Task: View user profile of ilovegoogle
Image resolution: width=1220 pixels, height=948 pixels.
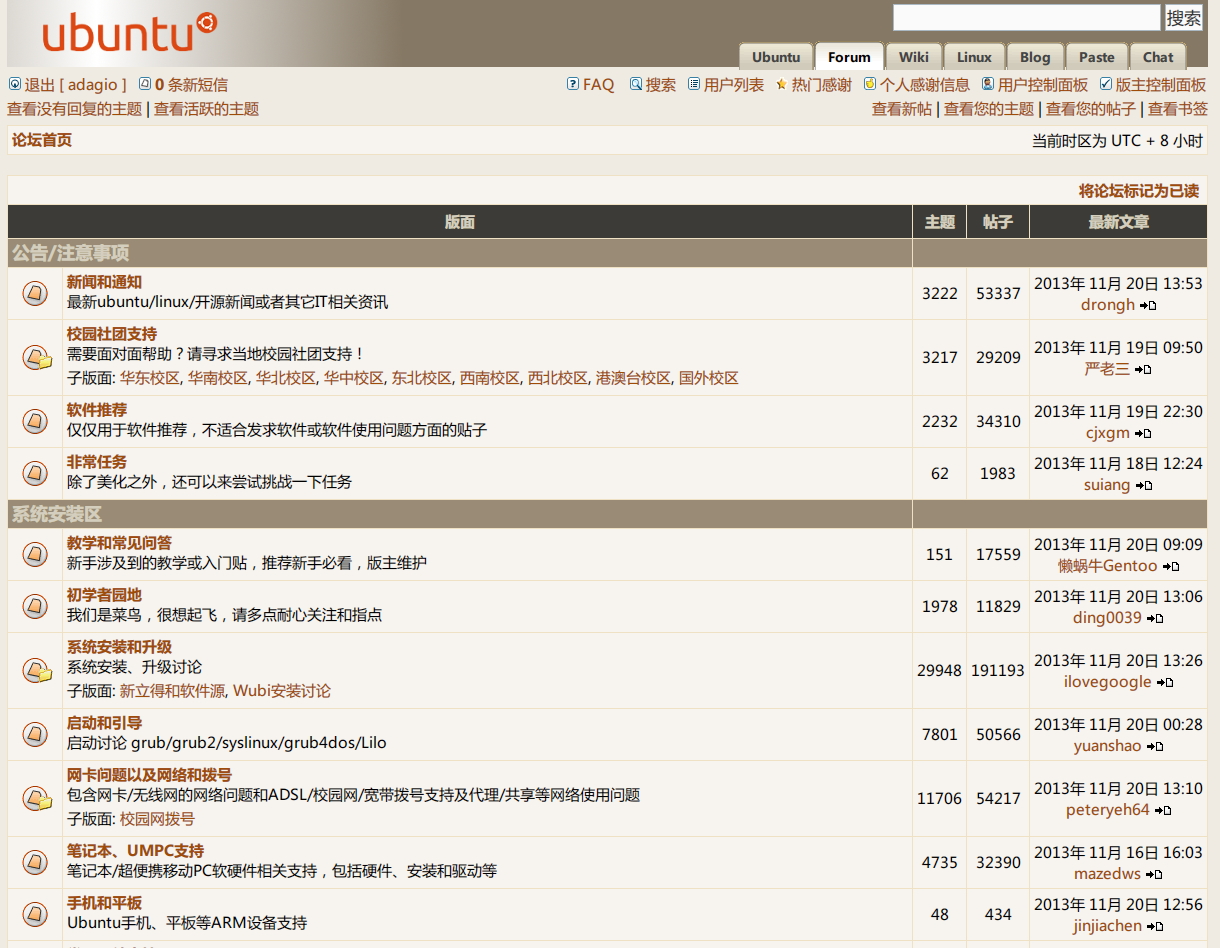Action: 1108,682
